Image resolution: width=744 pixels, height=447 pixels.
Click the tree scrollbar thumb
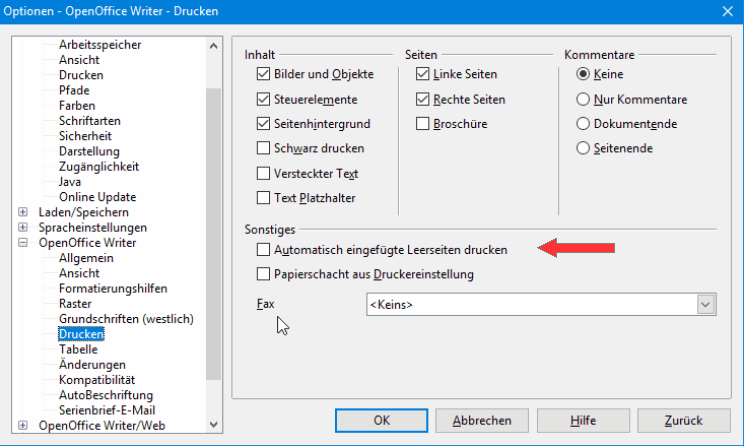pos(214,234)
